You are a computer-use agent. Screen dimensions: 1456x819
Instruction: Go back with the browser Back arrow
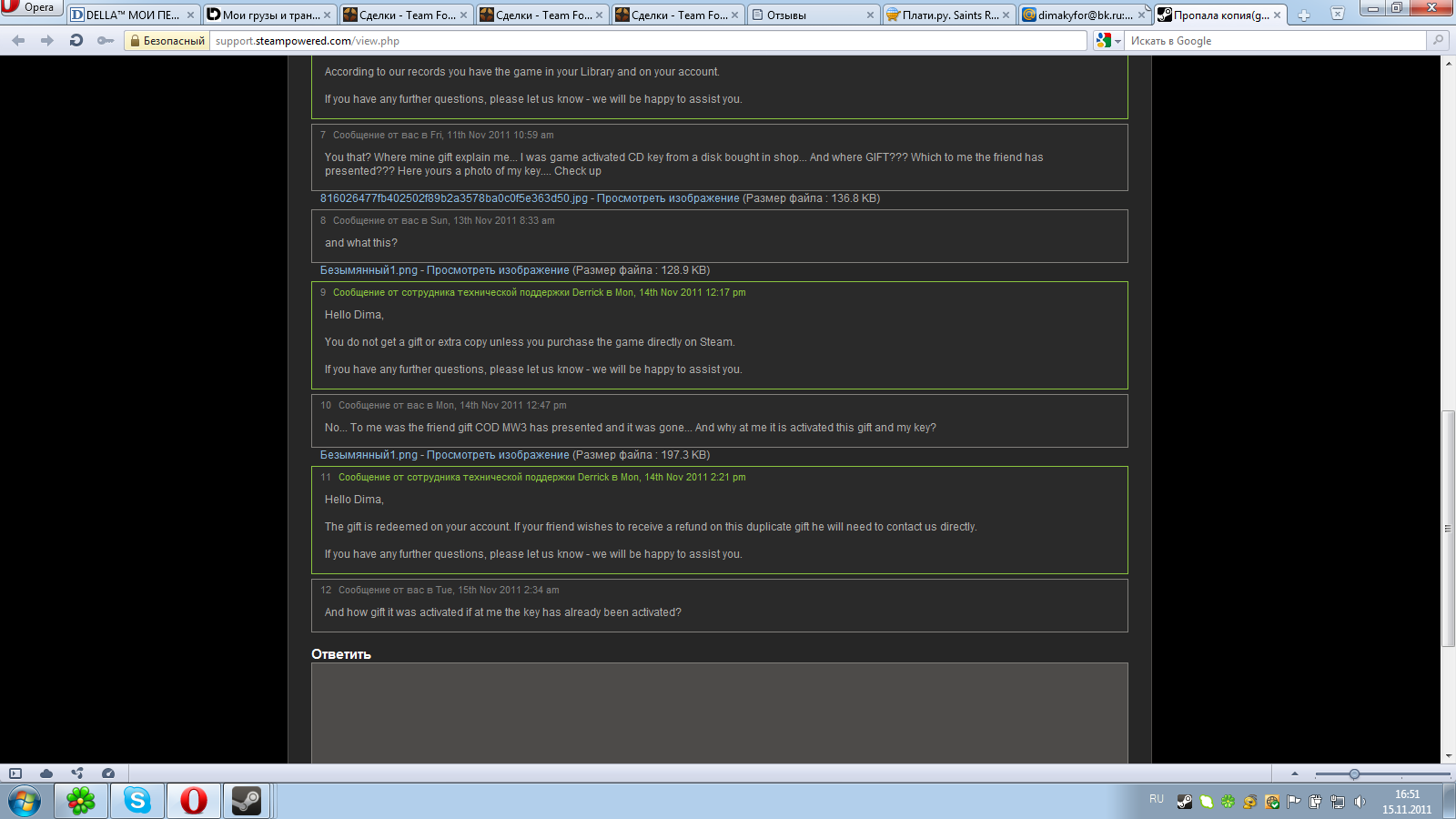coord(18,40)
